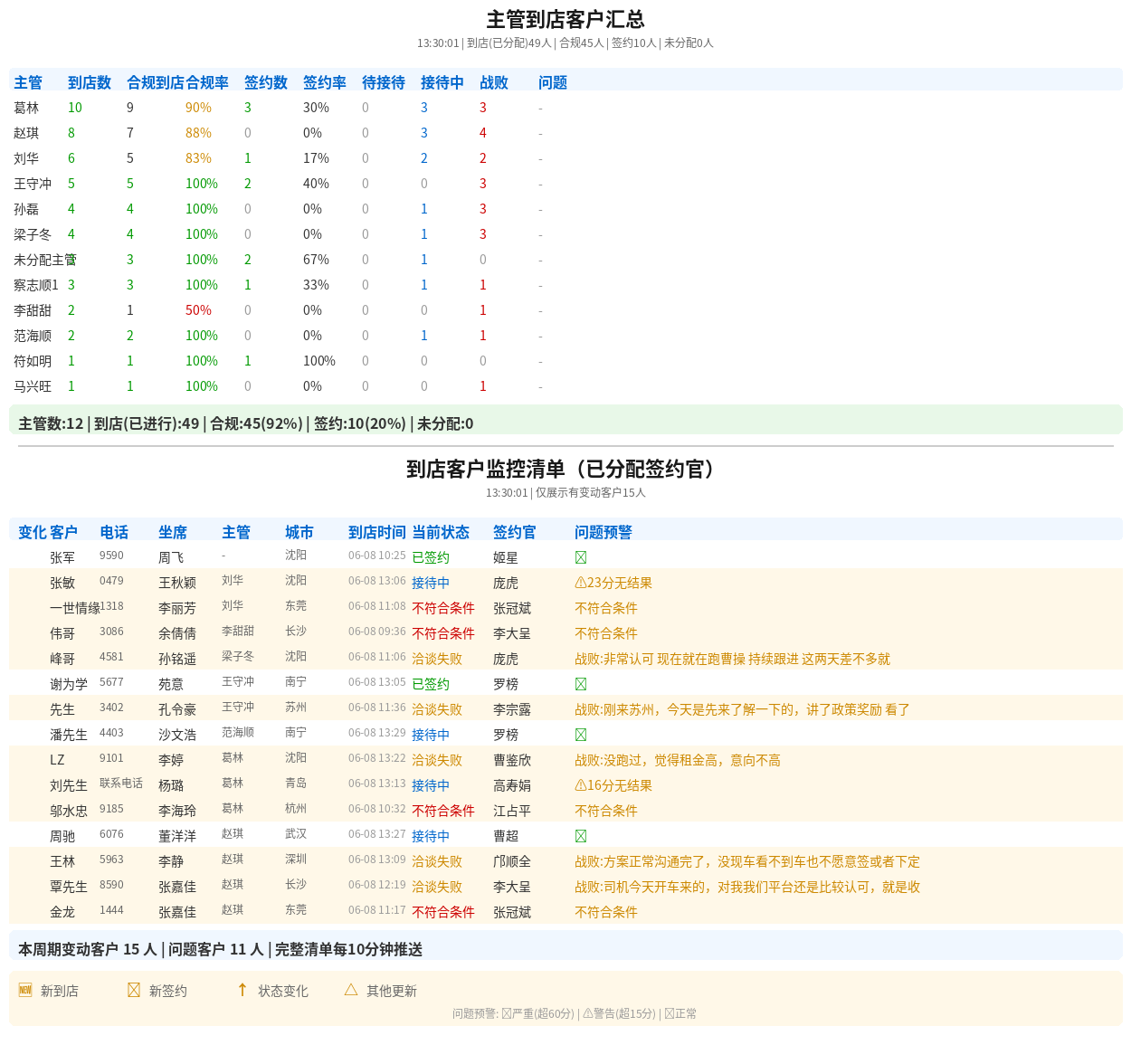Click supervisor name 梁子冬 in summary table
Viewport: 1131px width, 1064px height.
[x=33, y=234]
